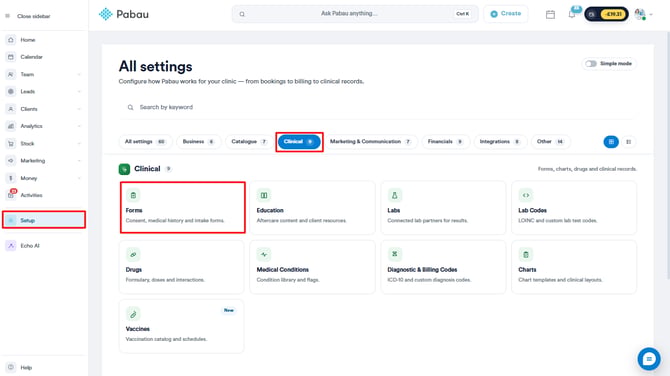The width and height of the screenshot is (670, 376).
Task: Click the Labs card flask icon
Action: click(395, 195)
